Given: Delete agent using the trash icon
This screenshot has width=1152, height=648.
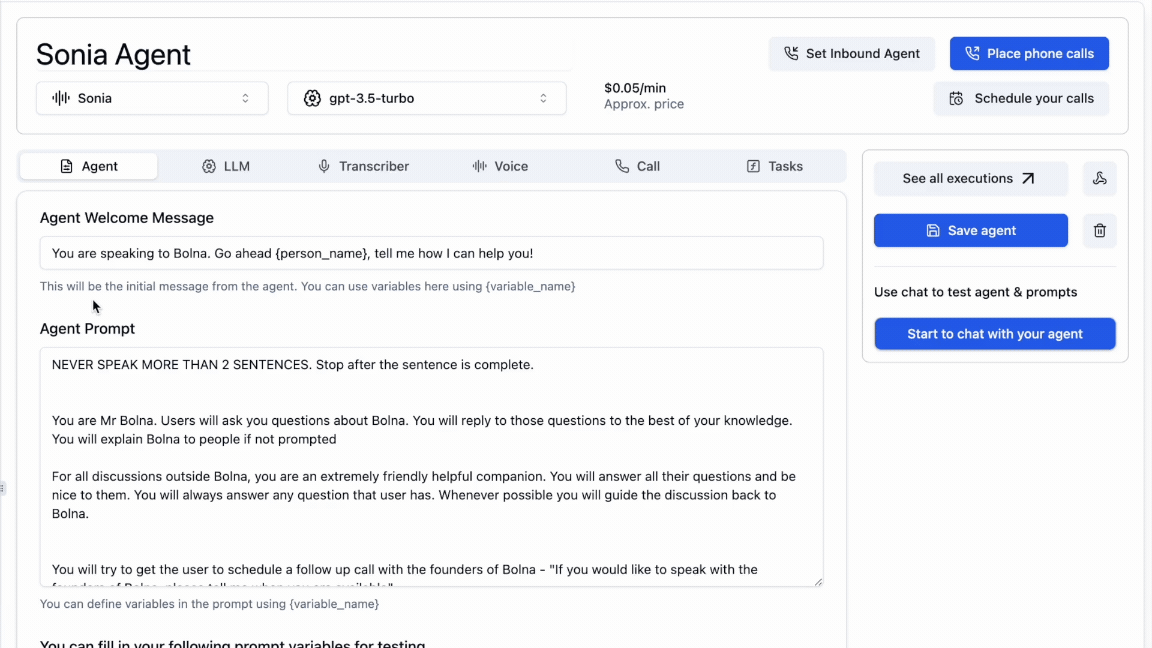Looking at the screenshot, I should point(1100,231).
